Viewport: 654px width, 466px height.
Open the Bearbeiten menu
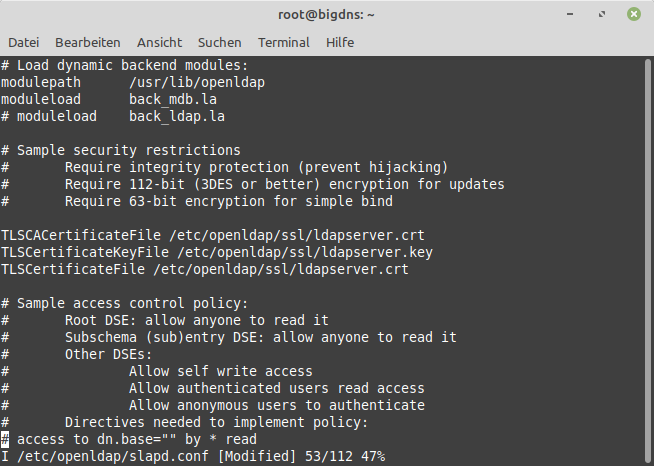point(88,43)
